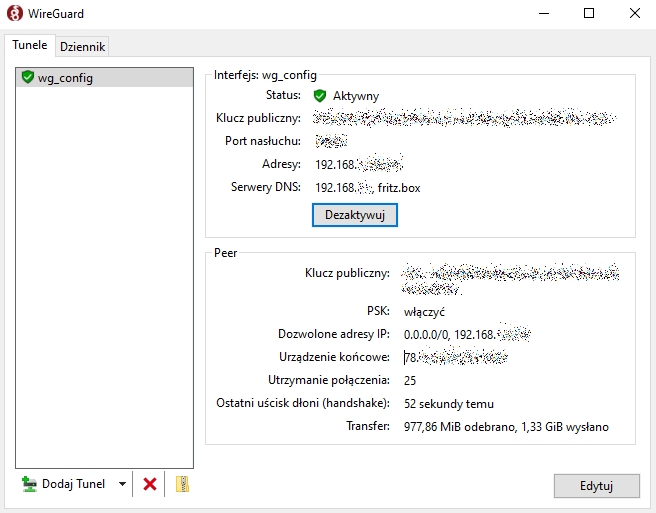Minimize the WireGuard window
Screen dimensions: 656x513
click(x=543, y=14)
